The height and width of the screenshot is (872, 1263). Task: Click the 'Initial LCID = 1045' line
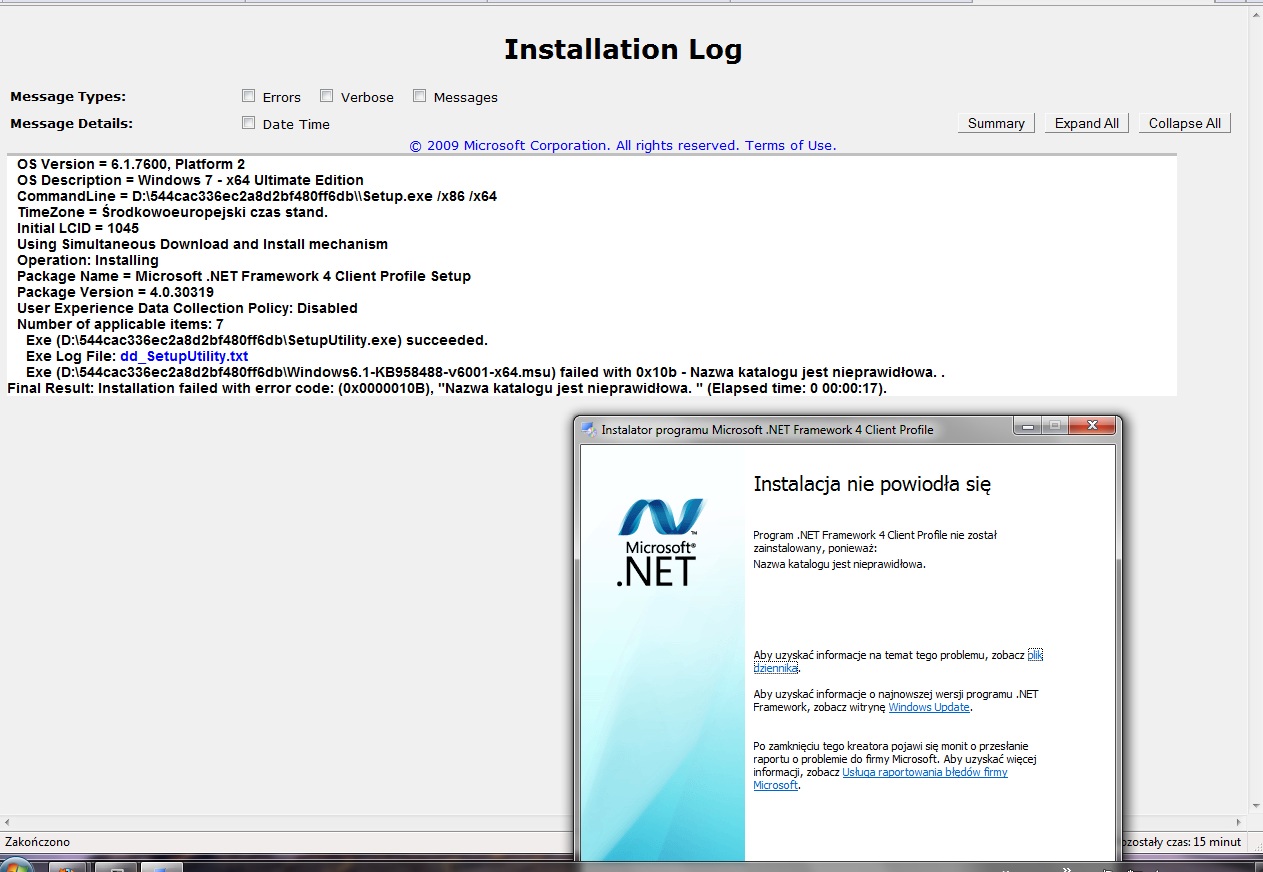78,228
